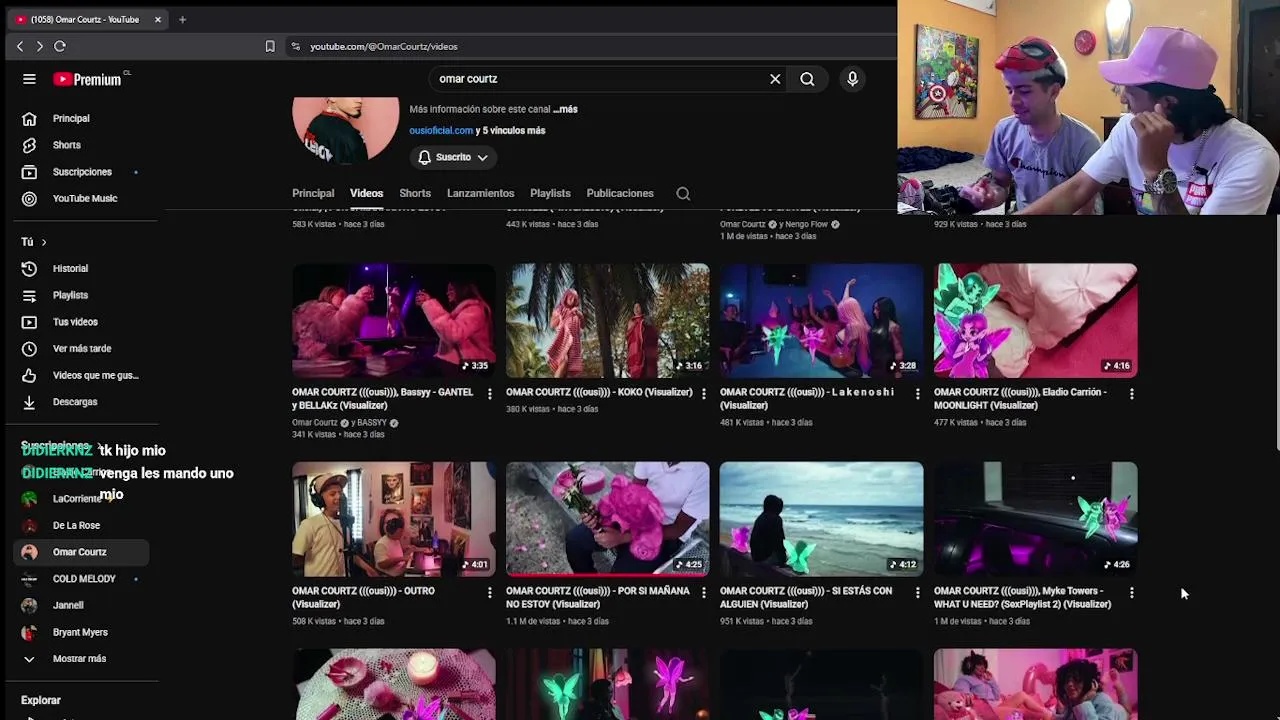Screen dimensions: 1280x720
Task: Go forward in browser history
Action: [39, 46]
